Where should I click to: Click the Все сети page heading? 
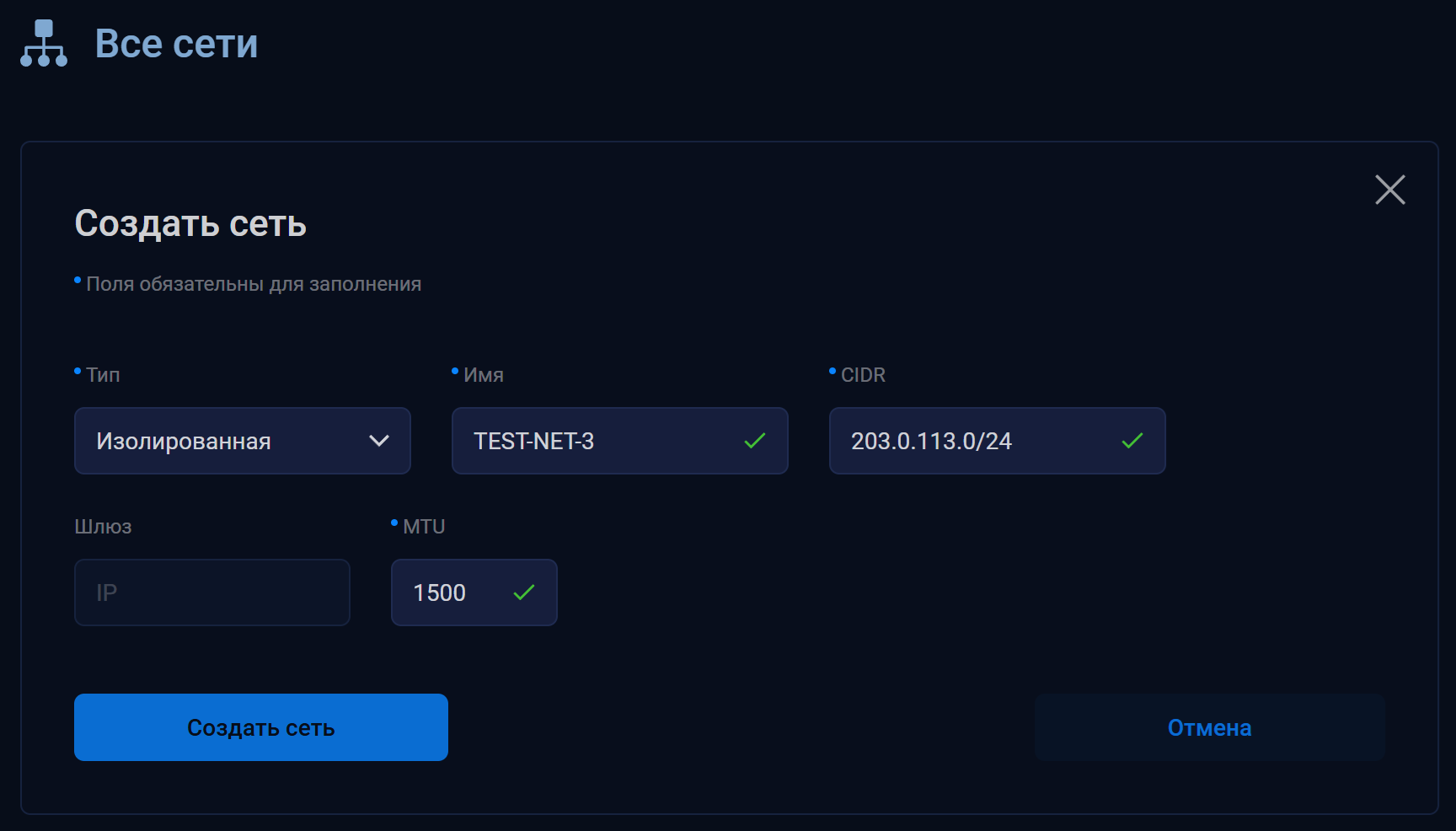pos(176,44)
